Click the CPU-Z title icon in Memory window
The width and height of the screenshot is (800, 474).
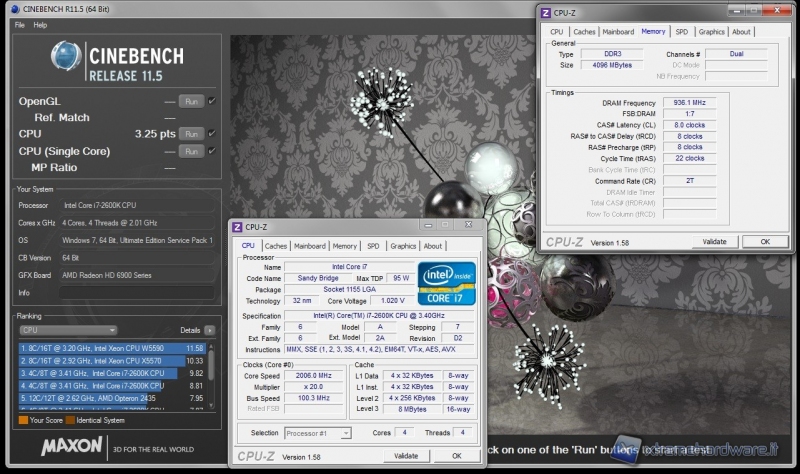545,13
